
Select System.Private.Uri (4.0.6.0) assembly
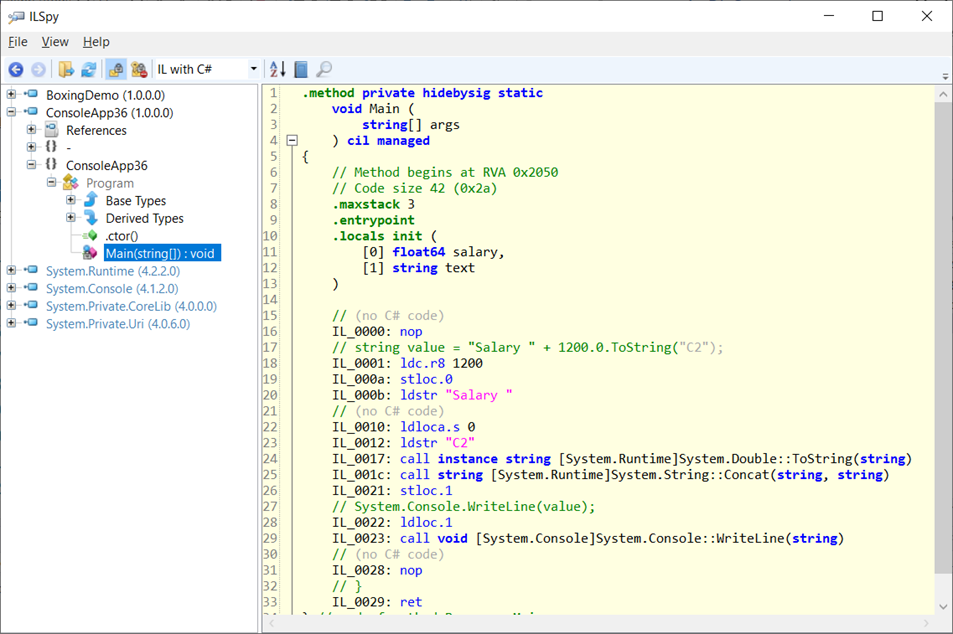(118, 324)
